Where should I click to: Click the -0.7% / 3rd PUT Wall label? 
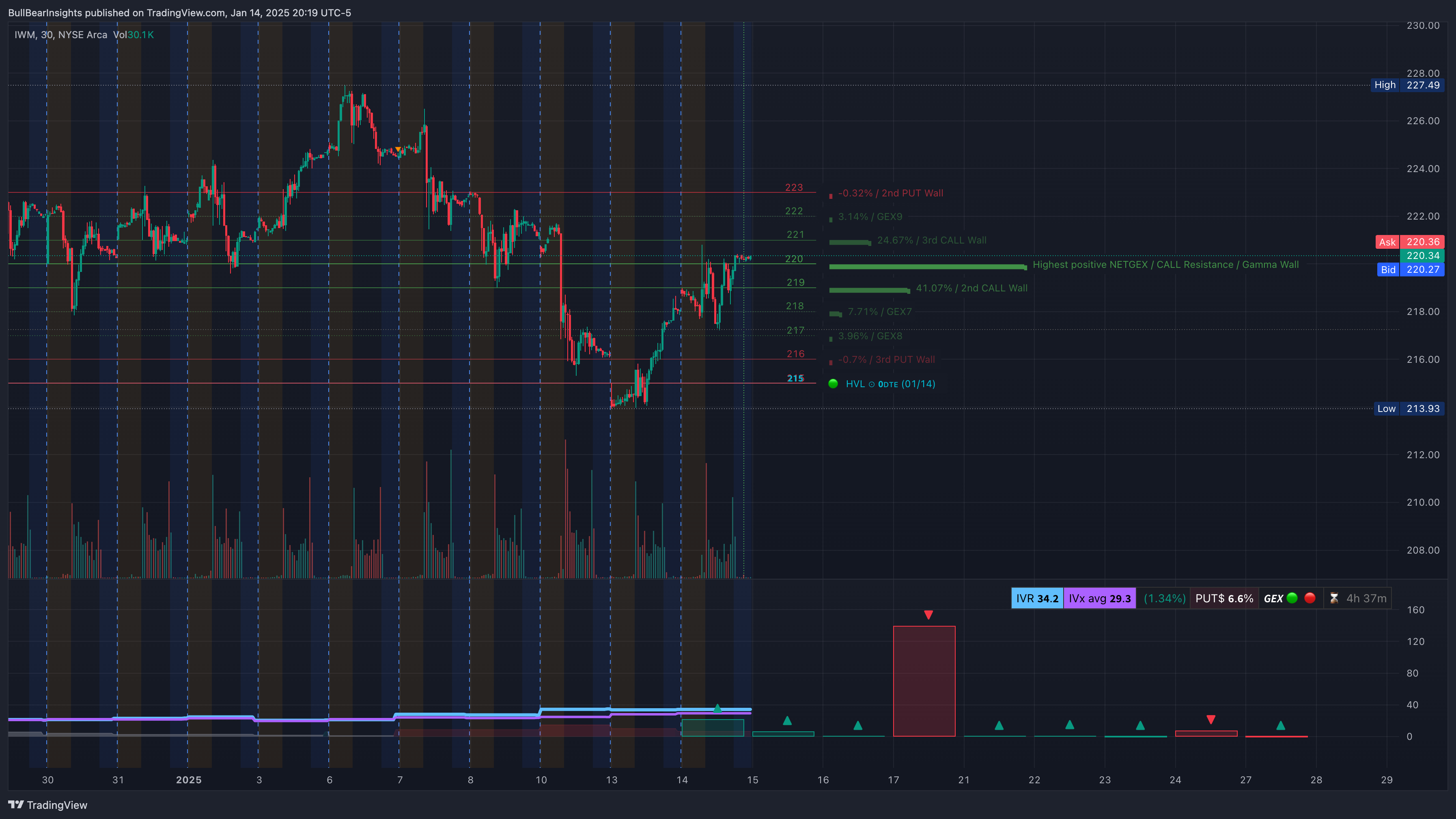click(x=886, y=360)
